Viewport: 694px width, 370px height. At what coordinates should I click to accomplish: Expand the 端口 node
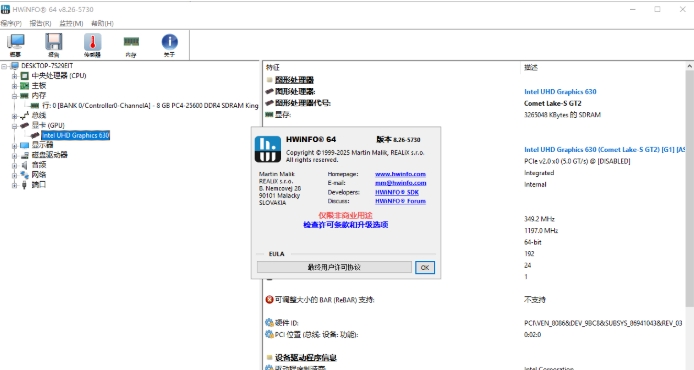pos(14,185)
